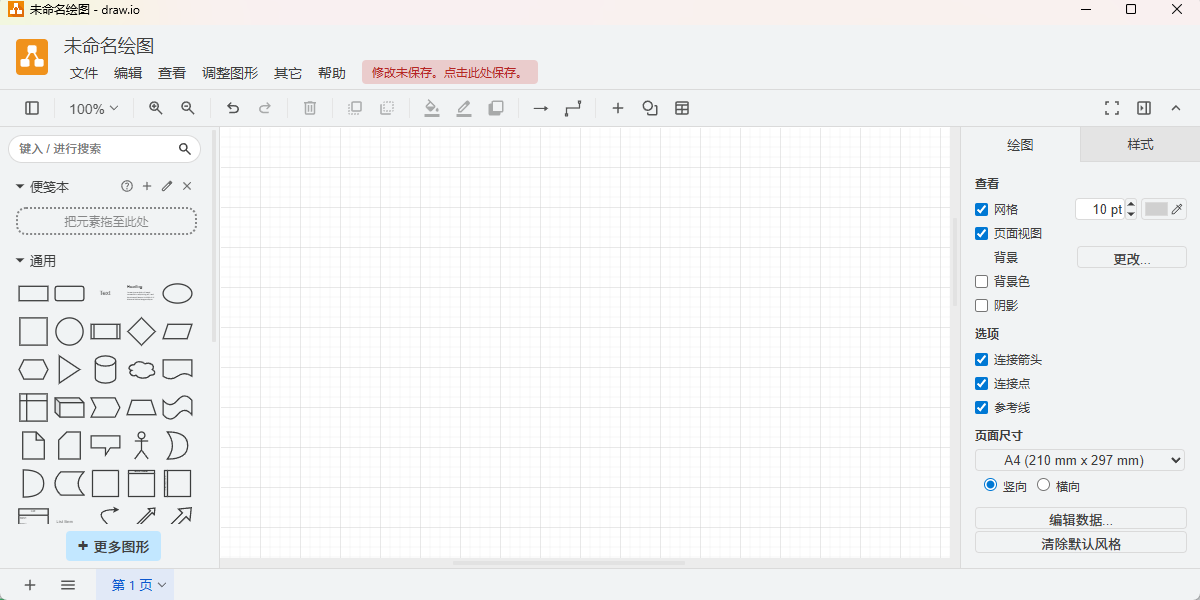
Task: Select the Actor shape in shapes list
Action: coord(141,445)
